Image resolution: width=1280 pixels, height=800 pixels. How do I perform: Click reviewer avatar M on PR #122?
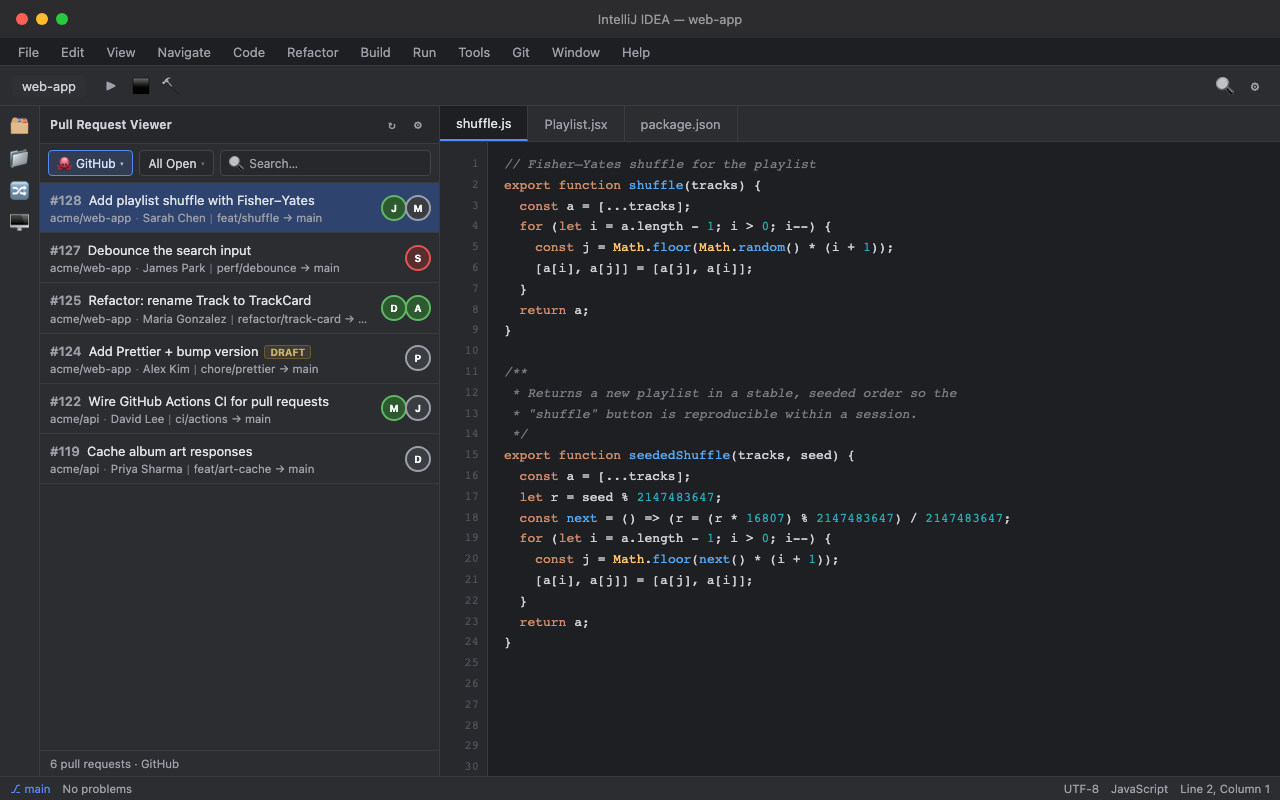pyautogui.click(x=394, y=408)
